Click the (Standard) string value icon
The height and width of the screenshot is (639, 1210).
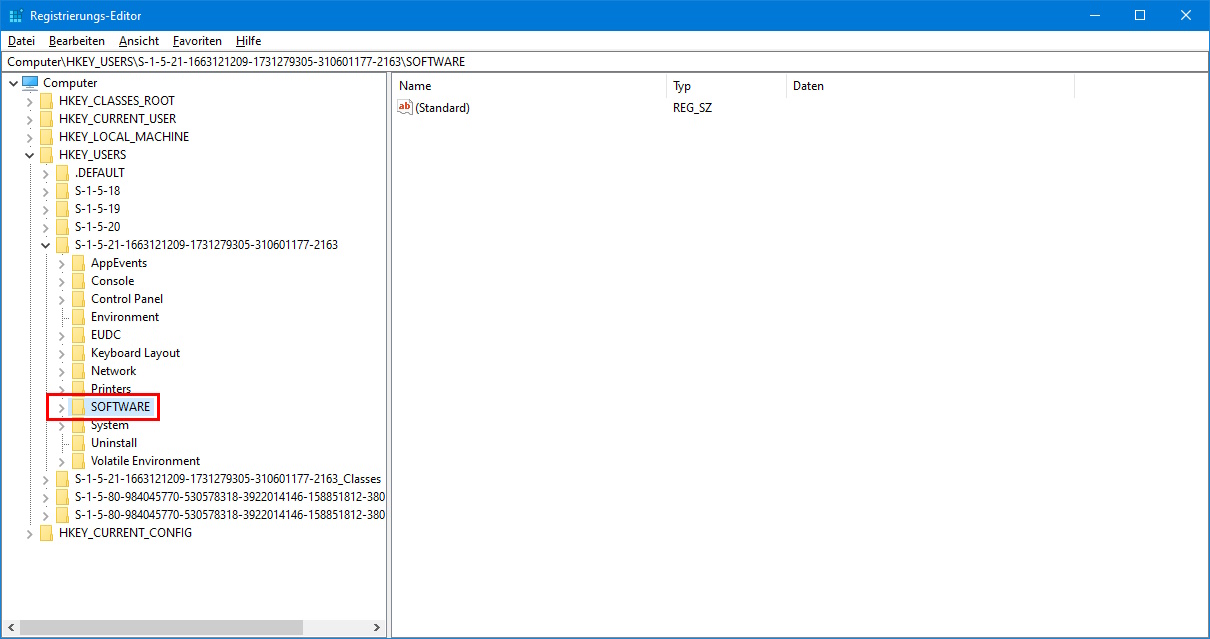(405, 108)
